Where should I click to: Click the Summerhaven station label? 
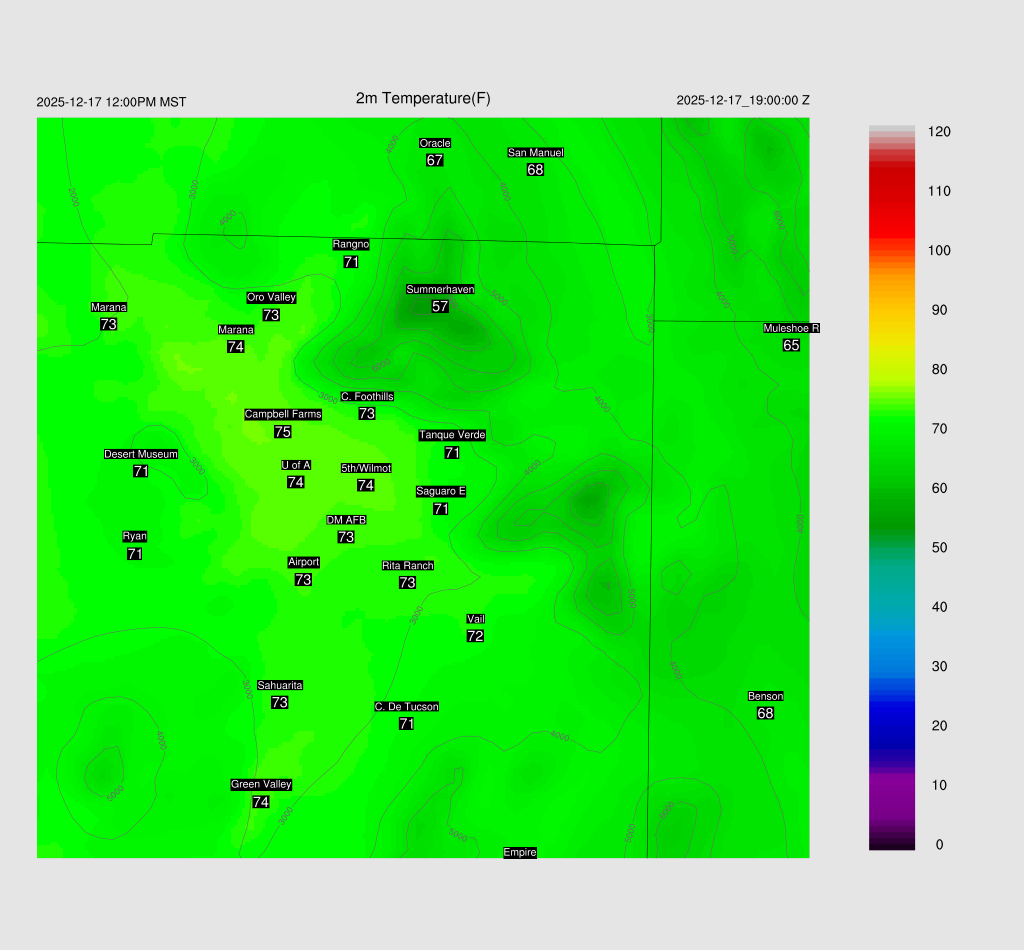coord(440,289)
